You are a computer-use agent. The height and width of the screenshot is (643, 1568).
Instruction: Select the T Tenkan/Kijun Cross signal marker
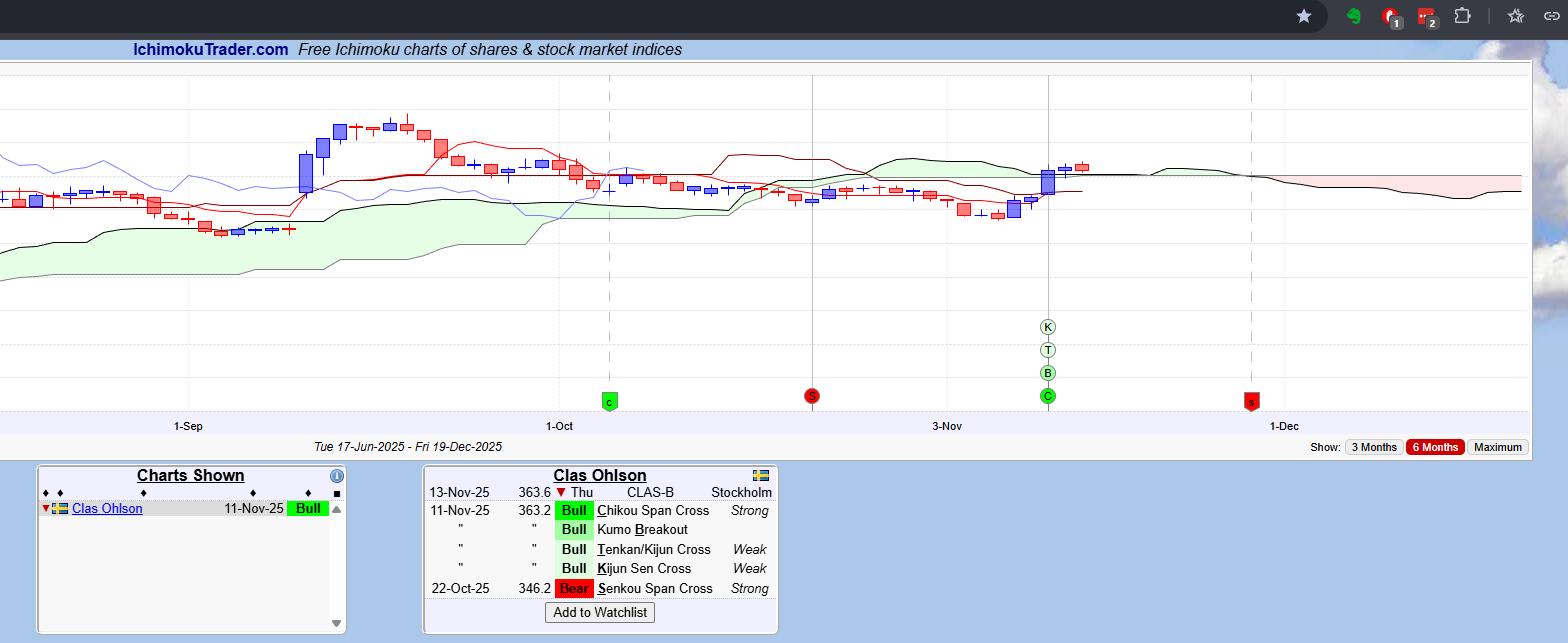coord(1048,350)
